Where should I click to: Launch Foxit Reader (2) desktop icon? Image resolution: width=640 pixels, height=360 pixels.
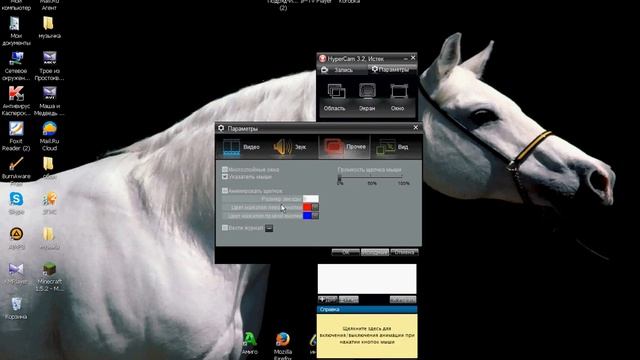(16, 136)
